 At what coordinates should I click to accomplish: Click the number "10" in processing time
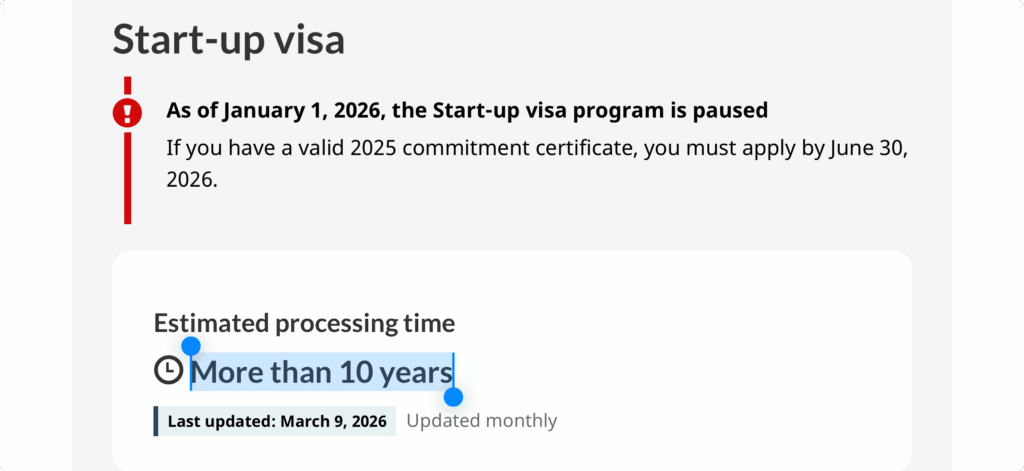tap(355, 372)
